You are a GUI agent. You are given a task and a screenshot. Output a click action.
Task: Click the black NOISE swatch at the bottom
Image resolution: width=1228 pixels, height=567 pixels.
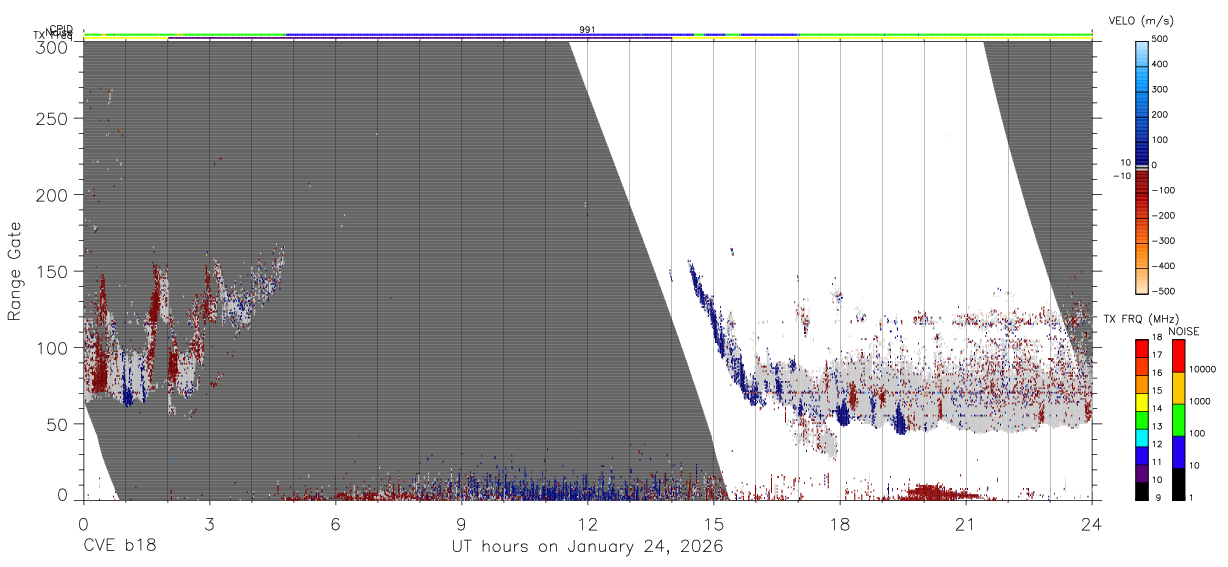point(1178,484)
